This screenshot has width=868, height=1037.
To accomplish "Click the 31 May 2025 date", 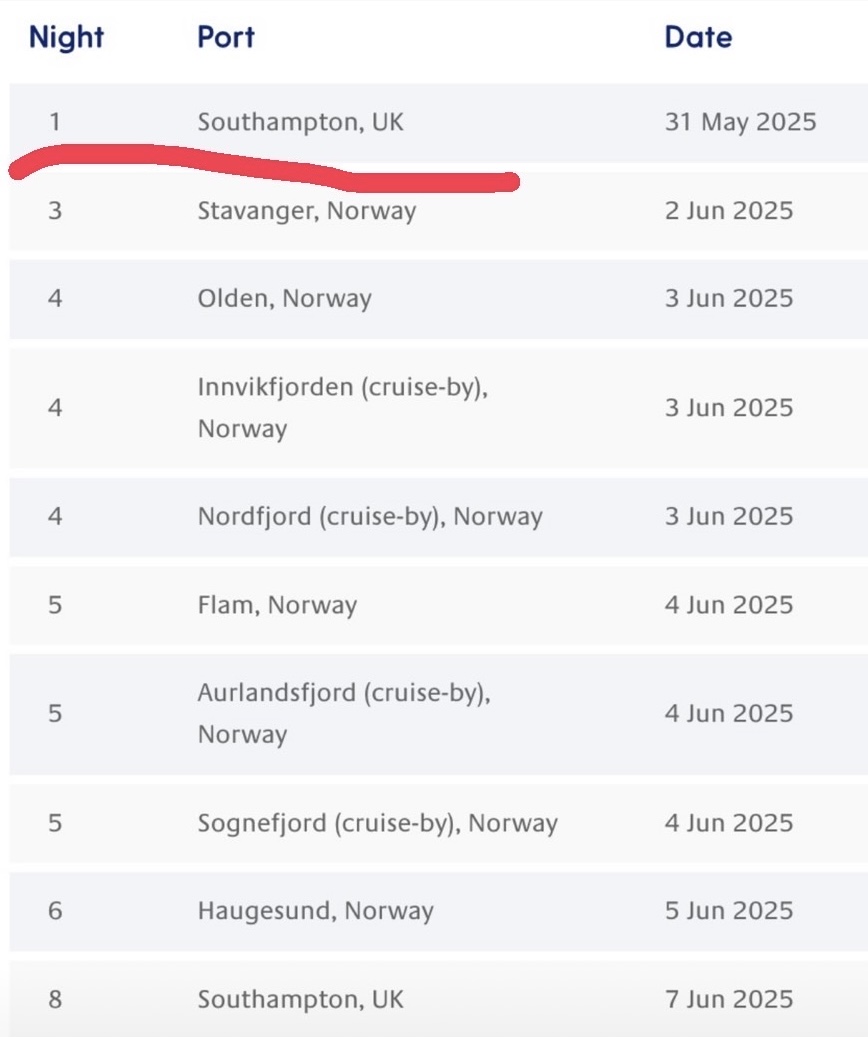I will (x=740, y=123).
